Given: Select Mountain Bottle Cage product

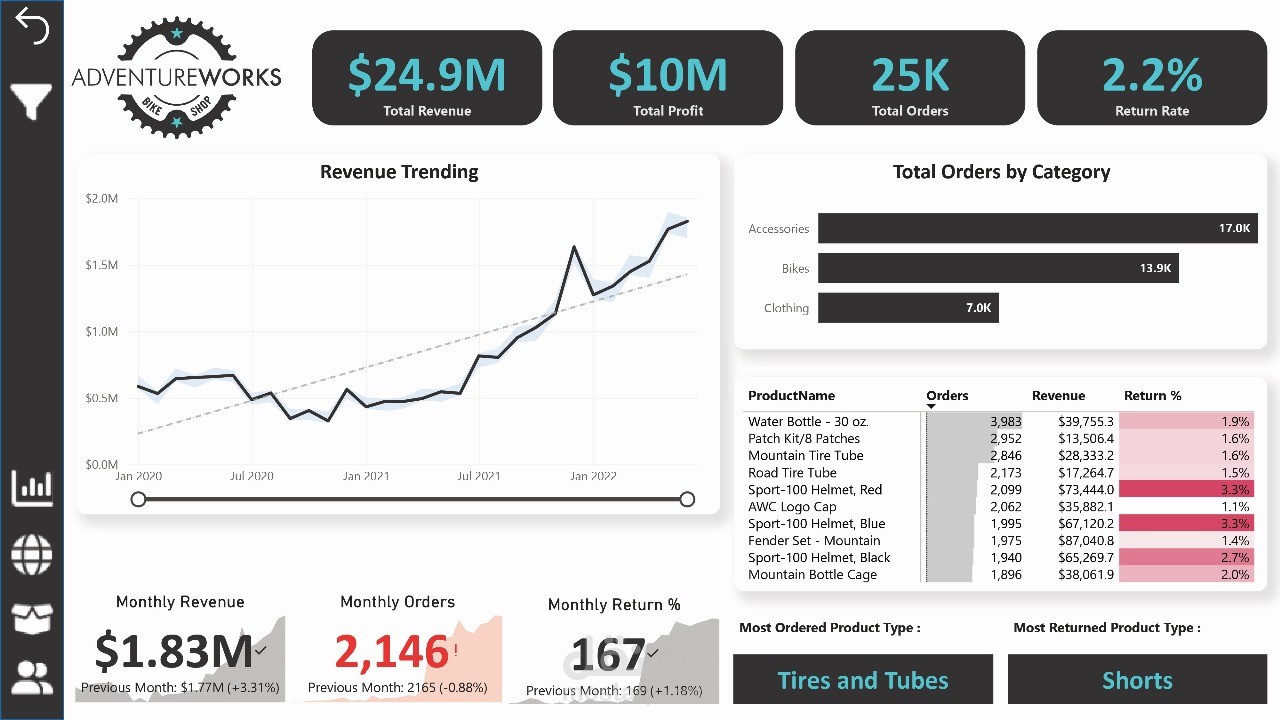Looking at the screenshot, I should tap(812, 574).
